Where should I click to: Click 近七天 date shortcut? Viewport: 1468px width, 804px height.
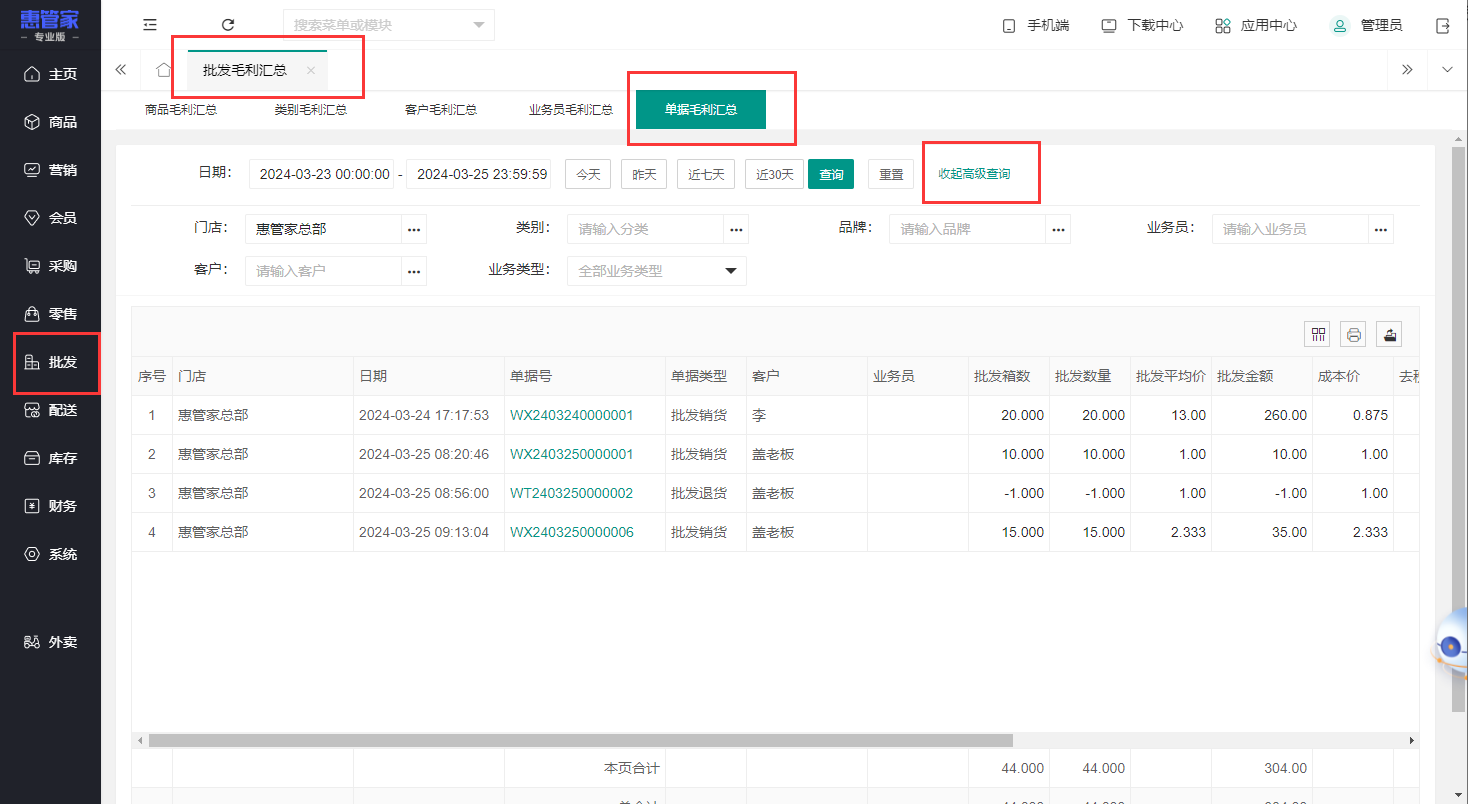click(x=706, y=174)
